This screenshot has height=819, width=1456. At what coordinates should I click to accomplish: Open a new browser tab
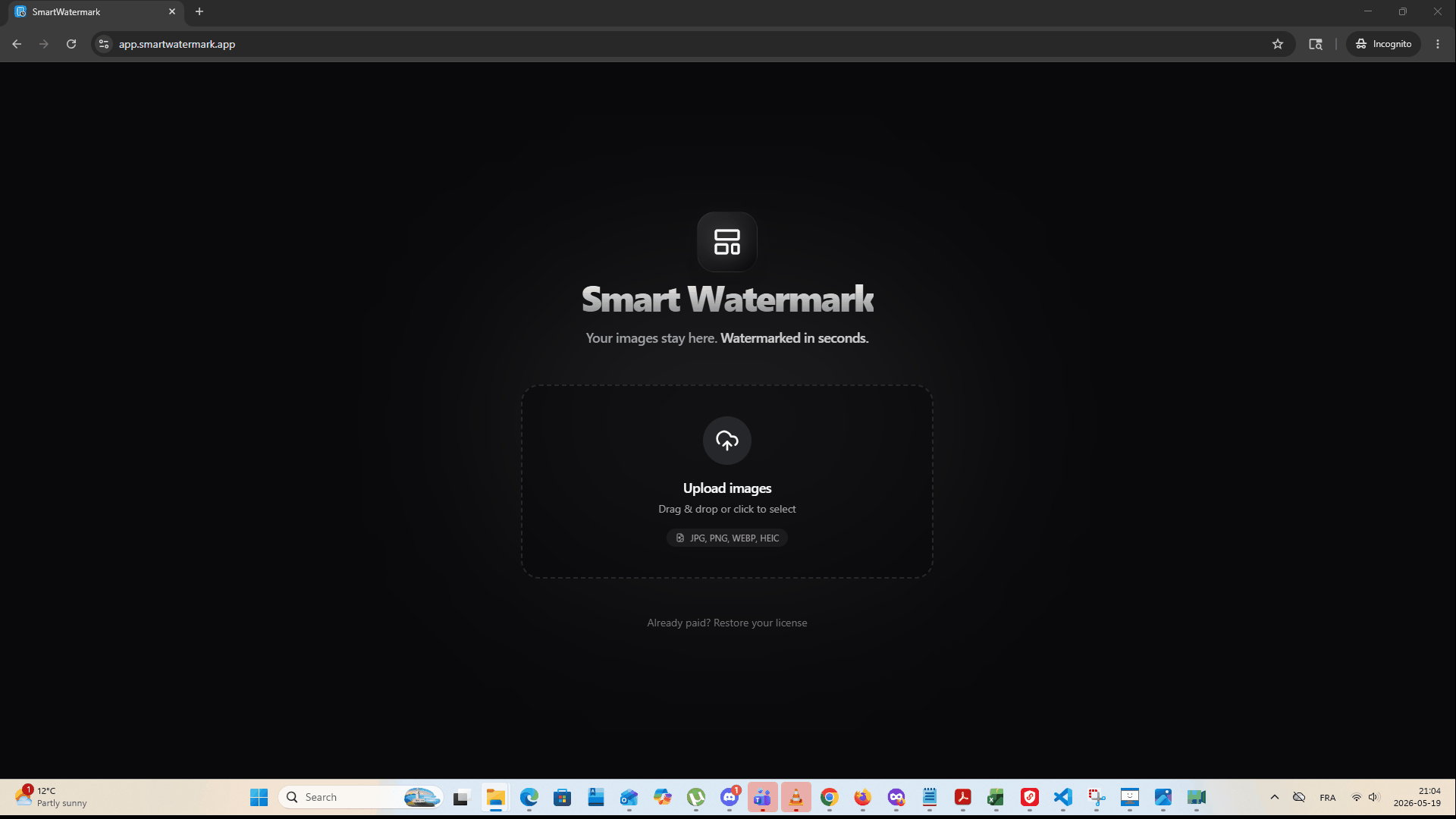[x=199, y=12]
